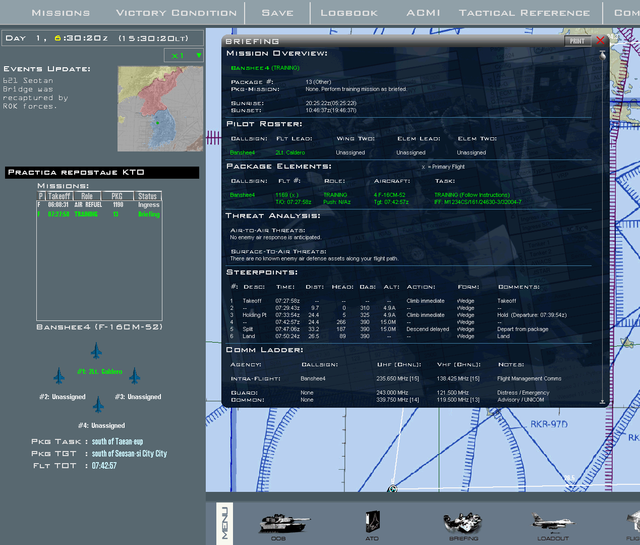Click the Split steerpoint row
The height and width of the screenshot is (545, 640).
[389, 329]
